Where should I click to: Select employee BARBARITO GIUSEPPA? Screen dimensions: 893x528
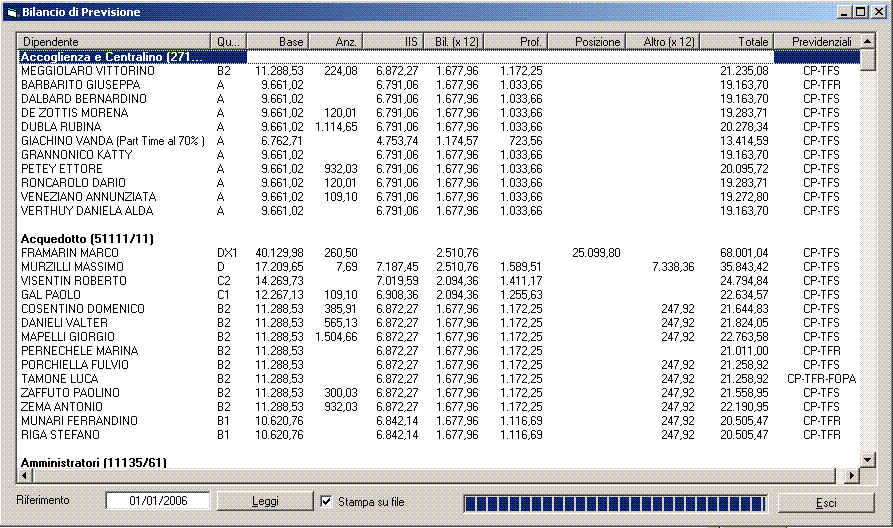tap(80, 85)
